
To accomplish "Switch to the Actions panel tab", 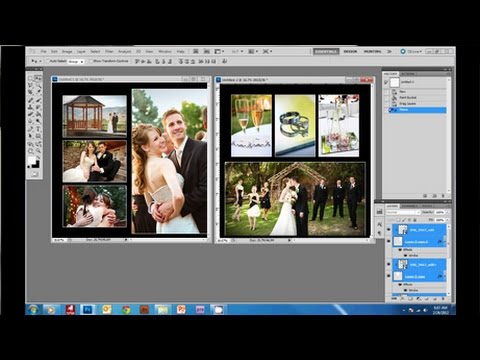I will pos(407,74).
